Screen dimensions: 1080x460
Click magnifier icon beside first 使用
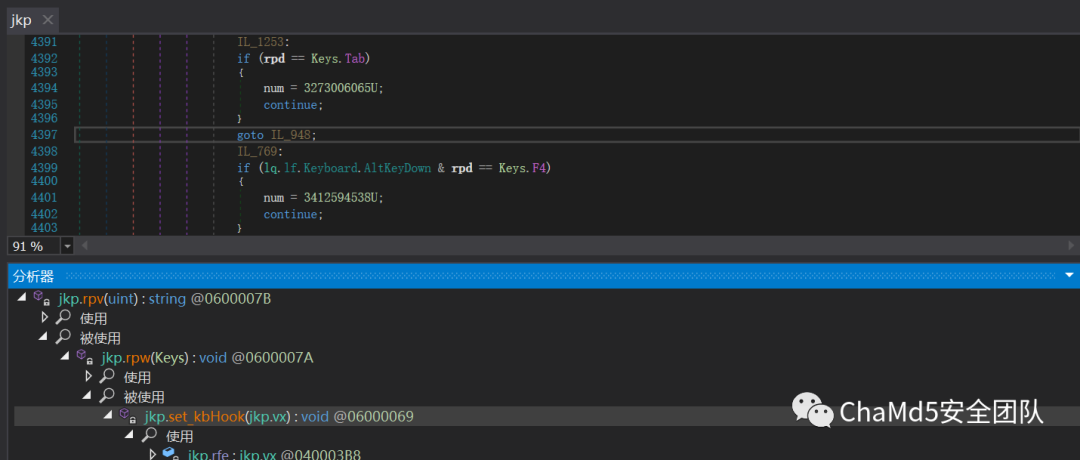click(x=64, y=317)
